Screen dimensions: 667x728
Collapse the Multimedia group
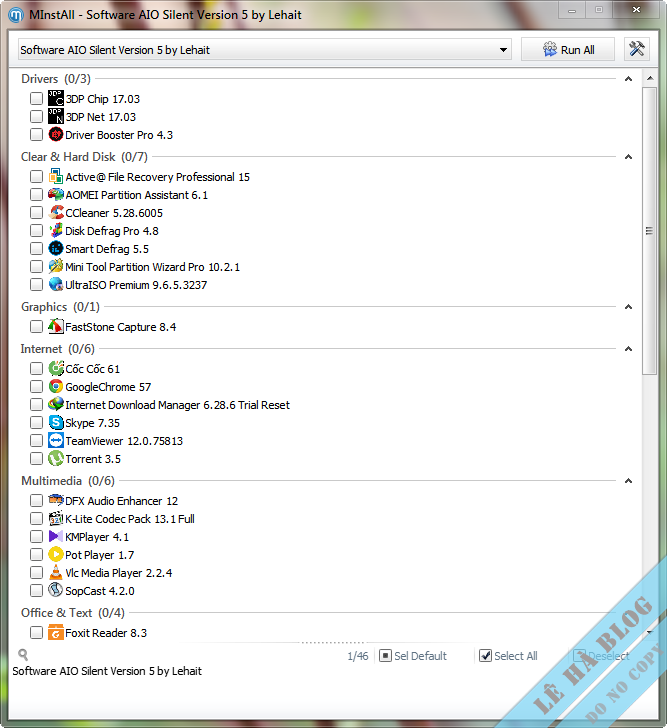tap(628, 481)
